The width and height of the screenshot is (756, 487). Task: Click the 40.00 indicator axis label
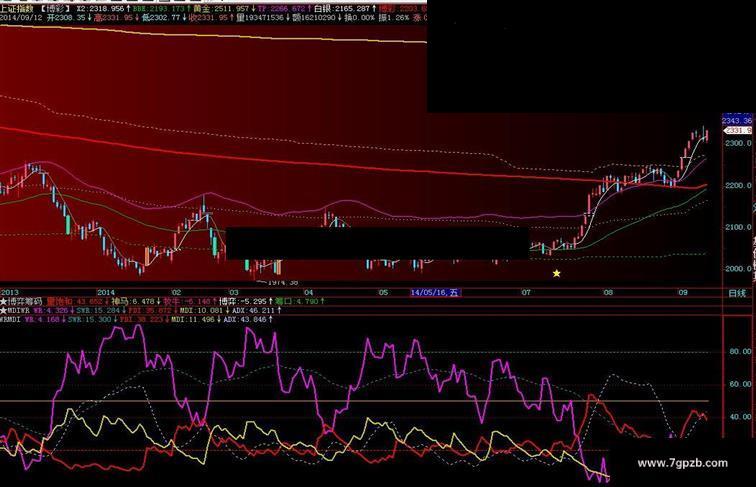tap(741, 417)
